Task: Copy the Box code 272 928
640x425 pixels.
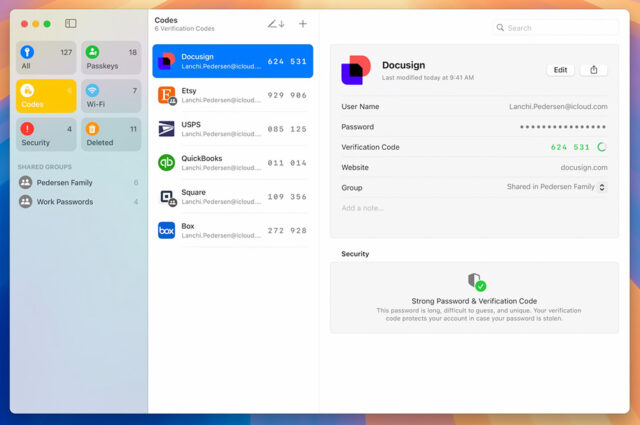Action: (287, 231)
